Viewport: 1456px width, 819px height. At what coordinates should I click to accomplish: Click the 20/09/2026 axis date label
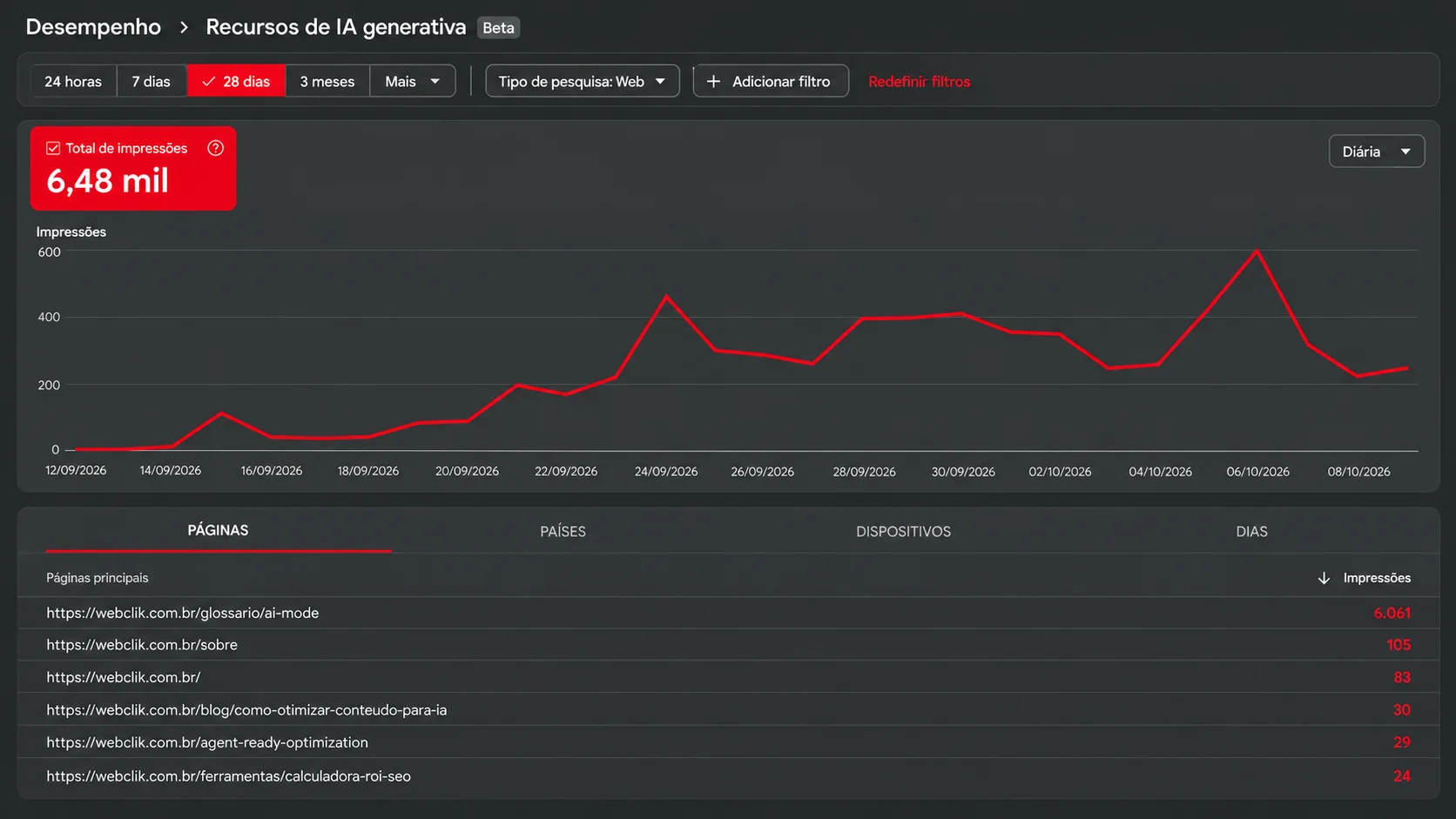click(x=467, y=472)
